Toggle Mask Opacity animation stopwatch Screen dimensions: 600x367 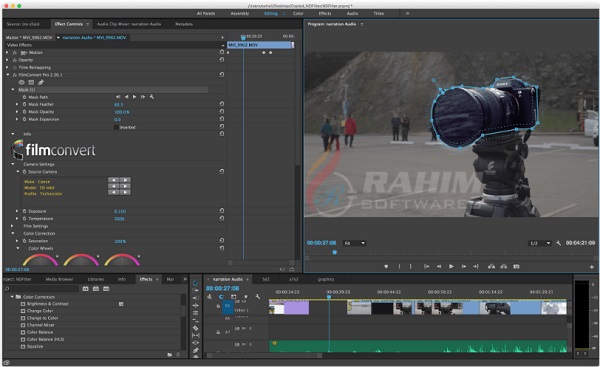[24, 112]
